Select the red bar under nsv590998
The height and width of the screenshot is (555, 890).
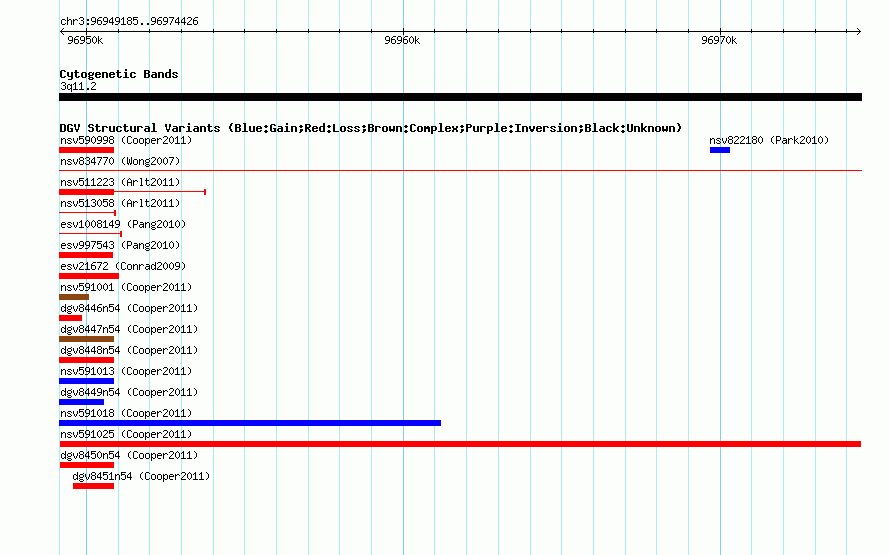86,150
